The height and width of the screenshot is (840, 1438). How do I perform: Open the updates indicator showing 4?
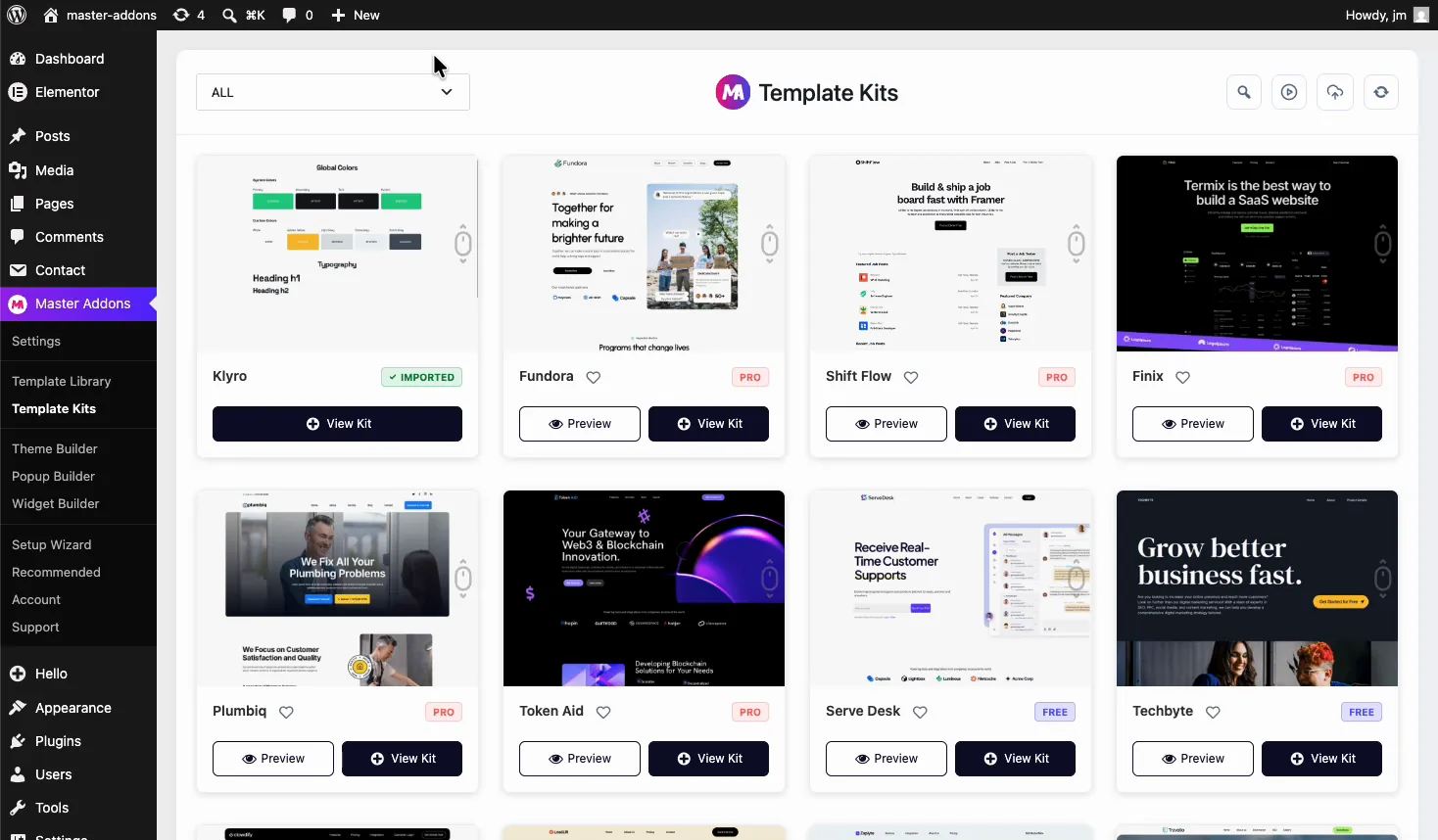189,15
